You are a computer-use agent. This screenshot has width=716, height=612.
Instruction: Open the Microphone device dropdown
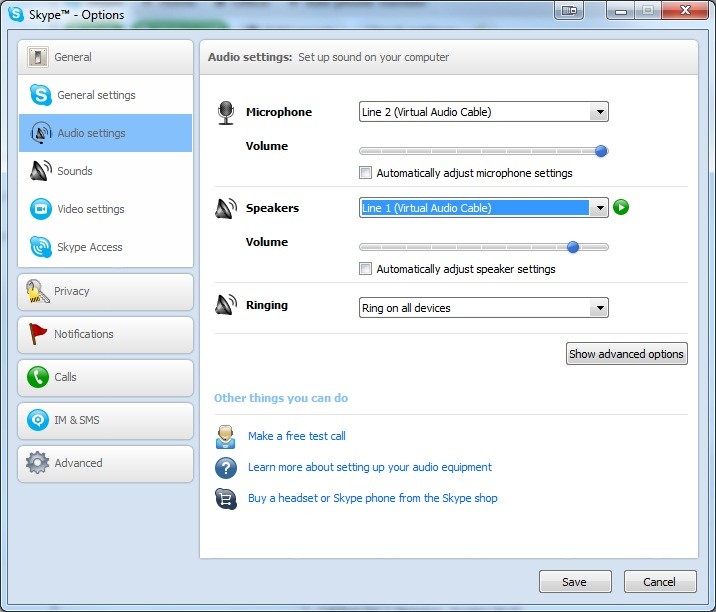[484, 112]
